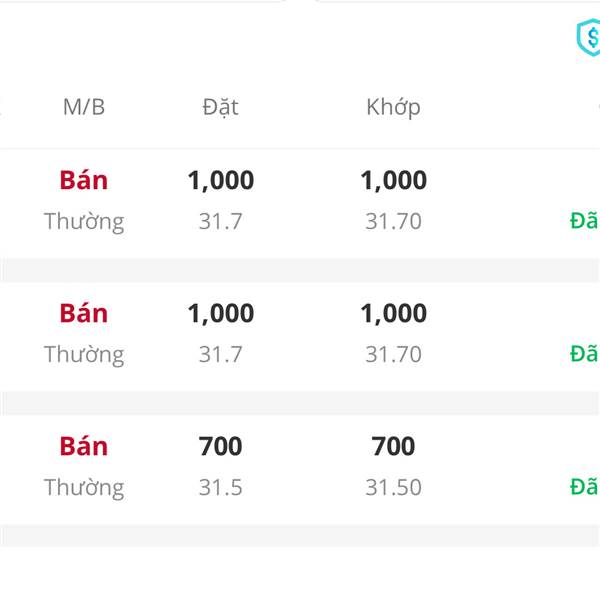
Task: Tap Thường order type in the first order row
Action: (84, 222)
